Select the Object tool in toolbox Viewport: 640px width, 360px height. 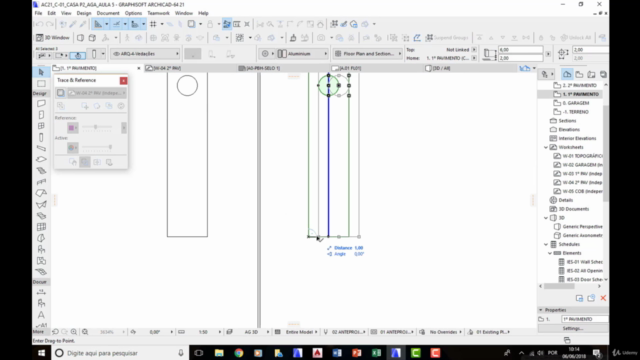point(41,249)
